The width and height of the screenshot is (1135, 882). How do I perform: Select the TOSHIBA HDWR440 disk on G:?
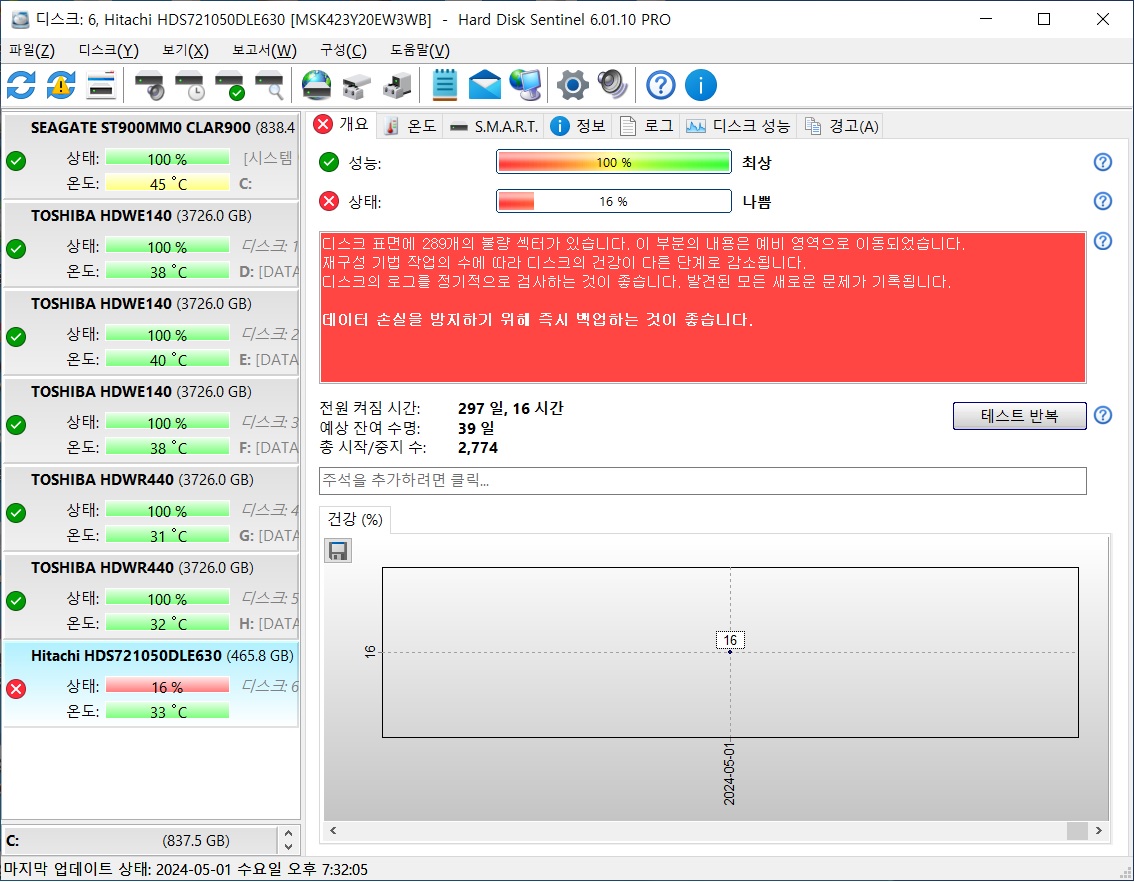(x=151, y=508)
